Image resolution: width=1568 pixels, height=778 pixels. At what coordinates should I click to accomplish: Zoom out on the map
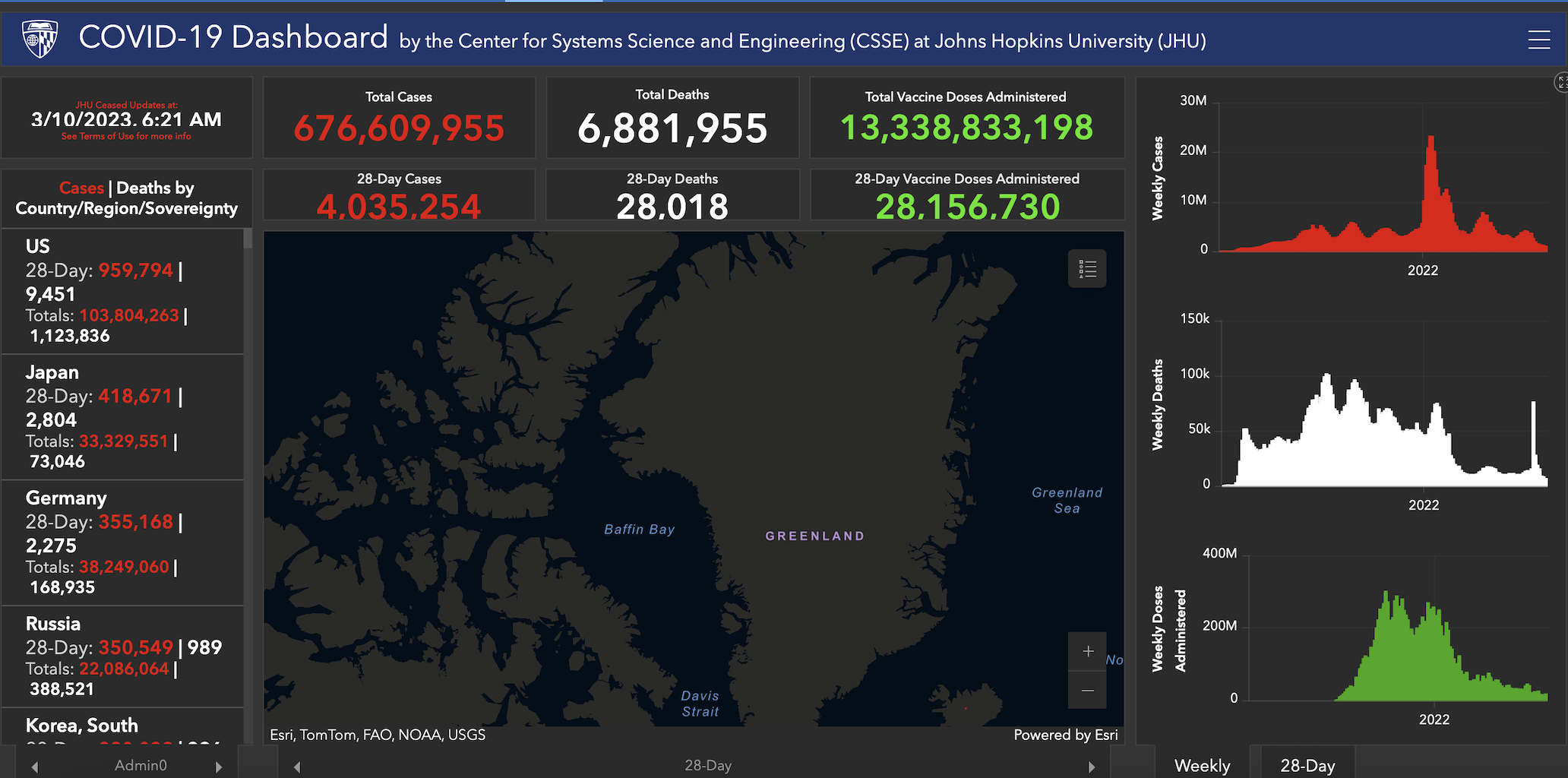(1087, 690)
